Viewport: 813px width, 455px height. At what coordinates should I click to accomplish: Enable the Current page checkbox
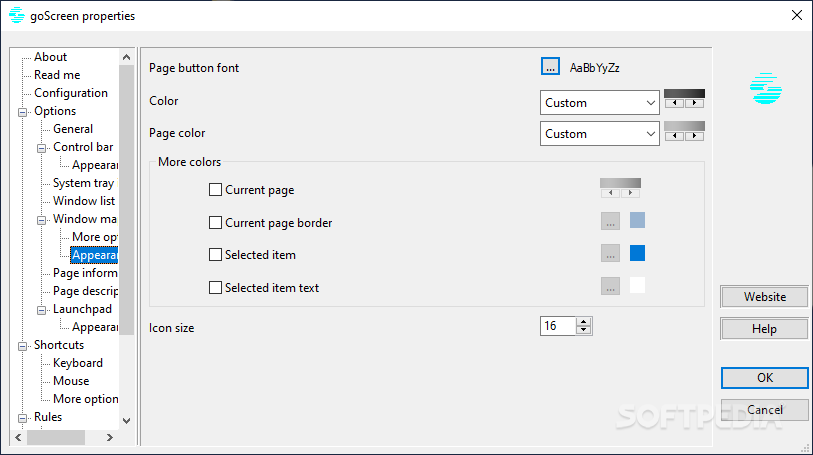click(x=215, y=190)
